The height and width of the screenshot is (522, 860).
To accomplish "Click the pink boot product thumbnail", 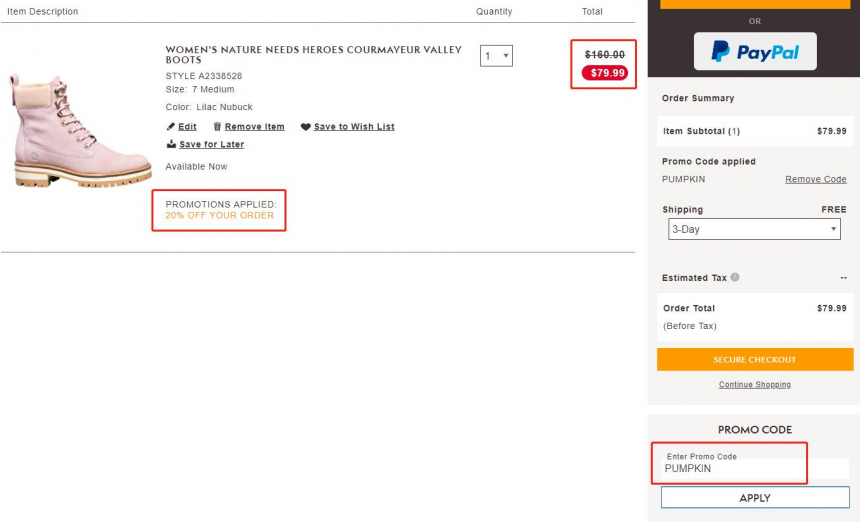I will pyautogui.click(x=80, y=130).
